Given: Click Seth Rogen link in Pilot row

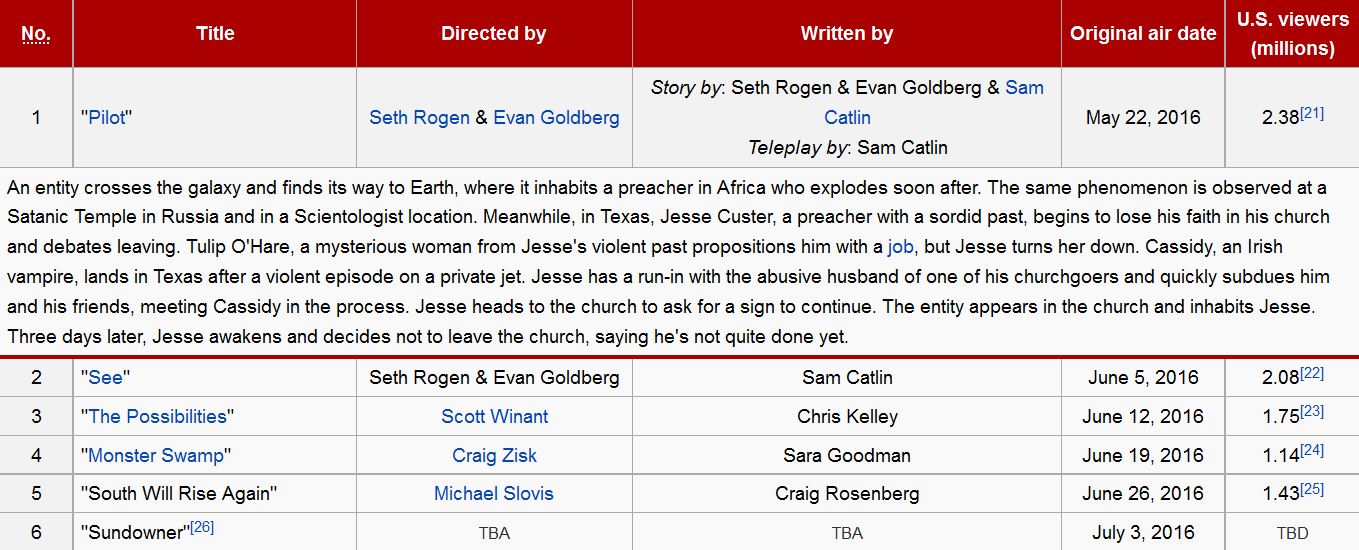Looking at the screenshot, I should [419, 118].
